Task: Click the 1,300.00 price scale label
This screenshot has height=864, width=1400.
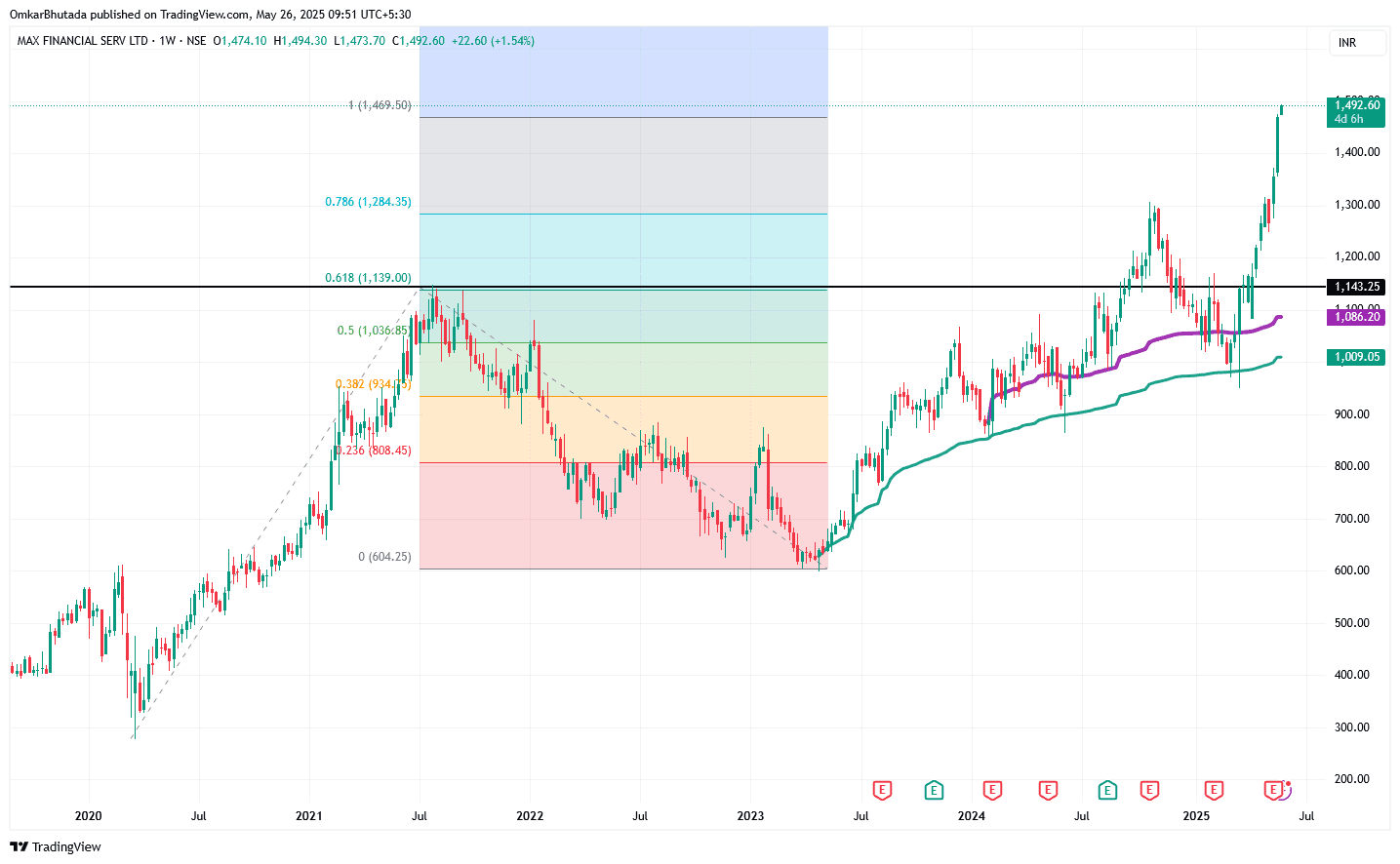Action: pyautogui.click(x=1357, y=205)
